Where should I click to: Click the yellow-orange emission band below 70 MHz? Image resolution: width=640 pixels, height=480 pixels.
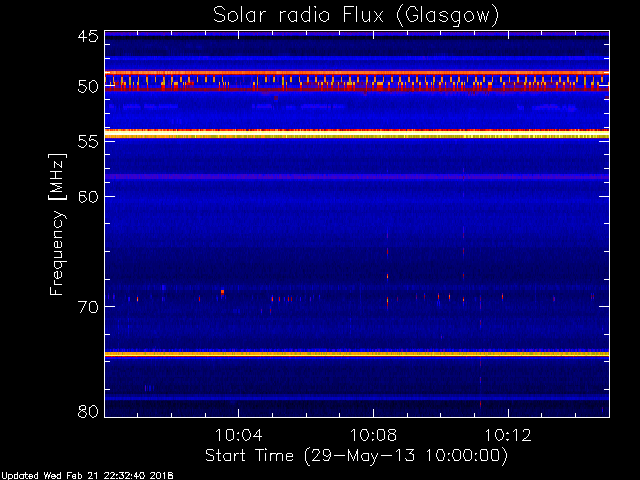coord(357,354)
